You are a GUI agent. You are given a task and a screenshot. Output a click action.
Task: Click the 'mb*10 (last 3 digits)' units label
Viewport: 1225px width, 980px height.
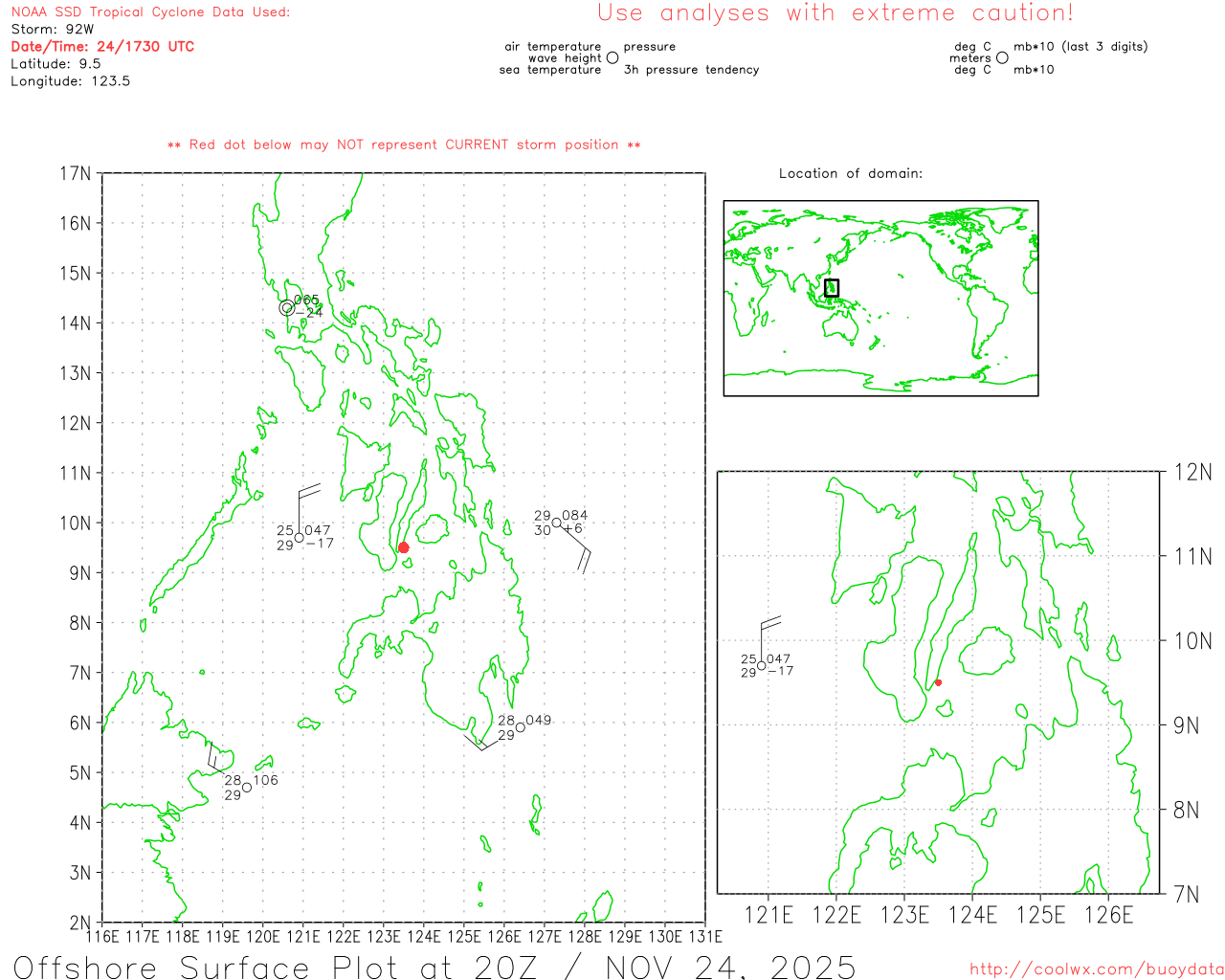pyautogui.click(x=1080, y=47)
